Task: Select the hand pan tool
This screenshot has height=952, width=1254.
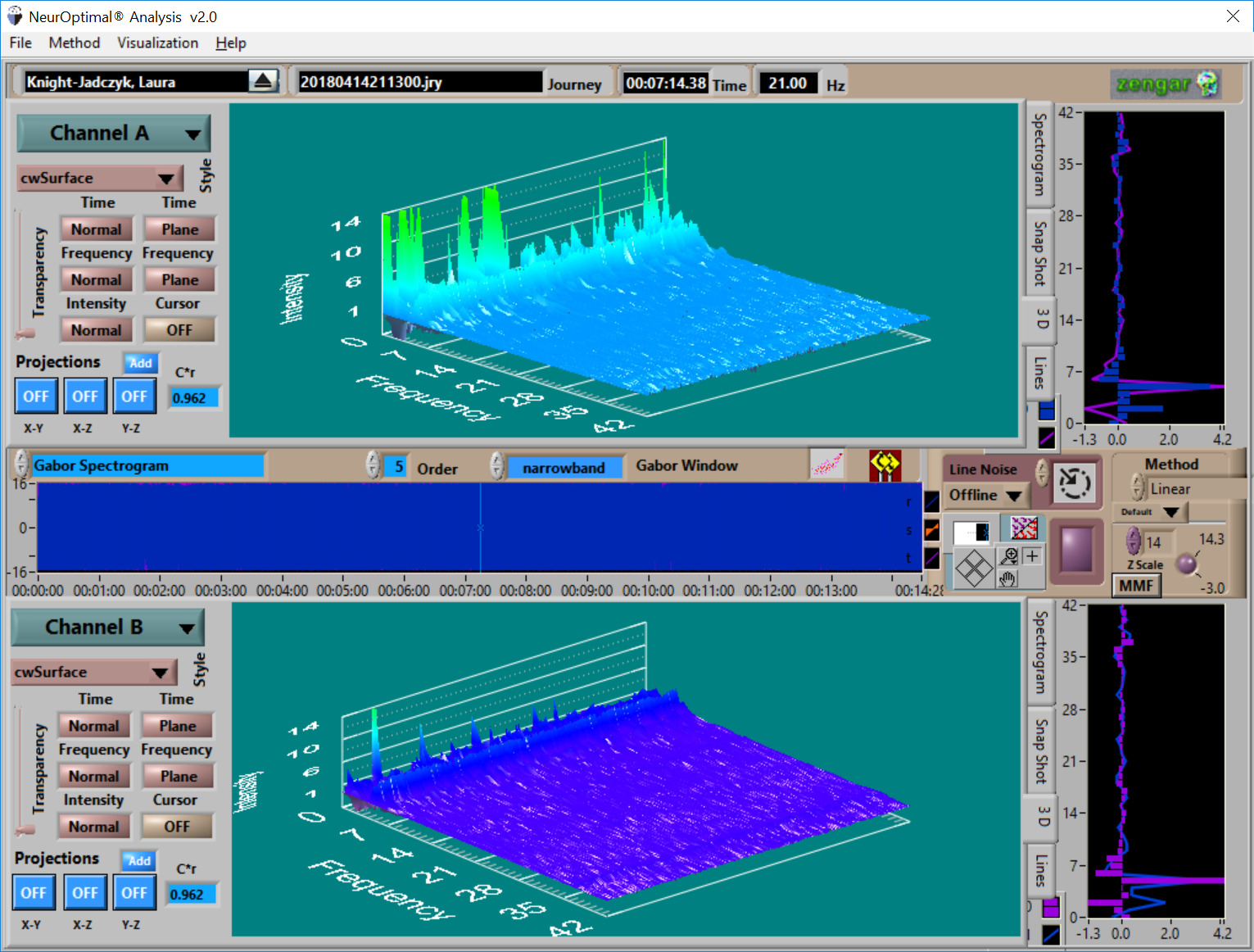Action: [x=1007, y=578]
